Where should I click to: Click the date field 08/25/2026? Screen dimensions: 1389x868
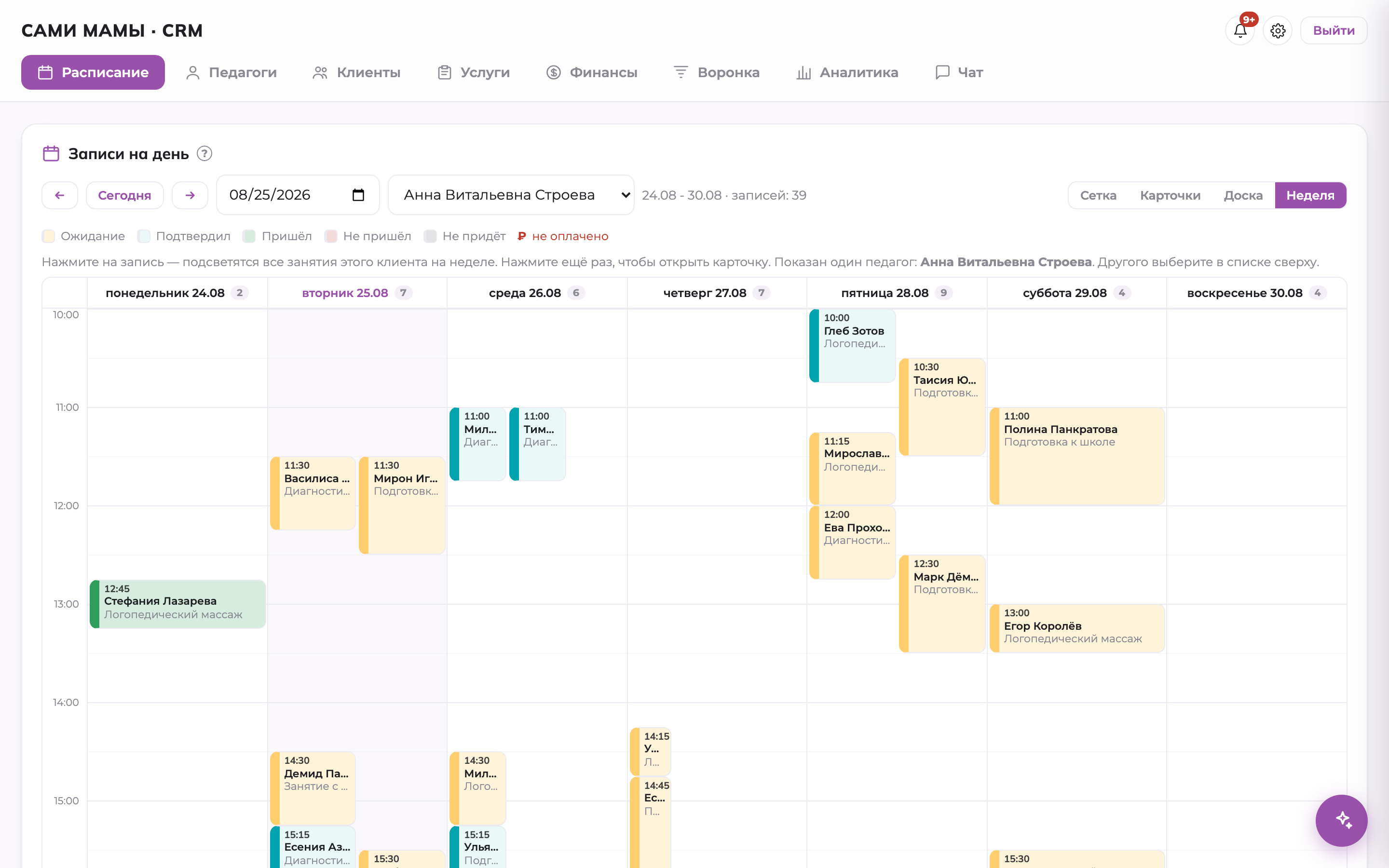(x=297, y=195)
